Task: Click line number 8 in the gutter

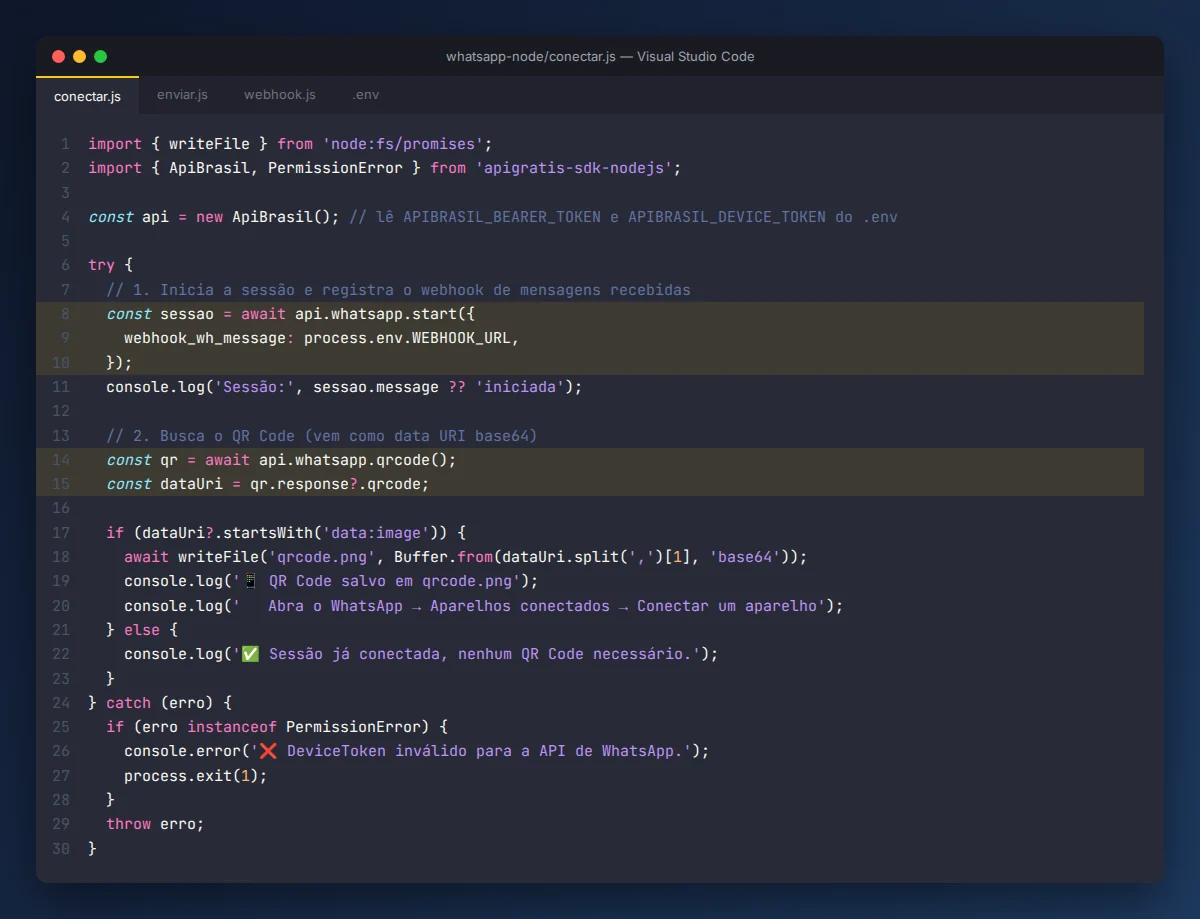Action: tap(65, 314)
